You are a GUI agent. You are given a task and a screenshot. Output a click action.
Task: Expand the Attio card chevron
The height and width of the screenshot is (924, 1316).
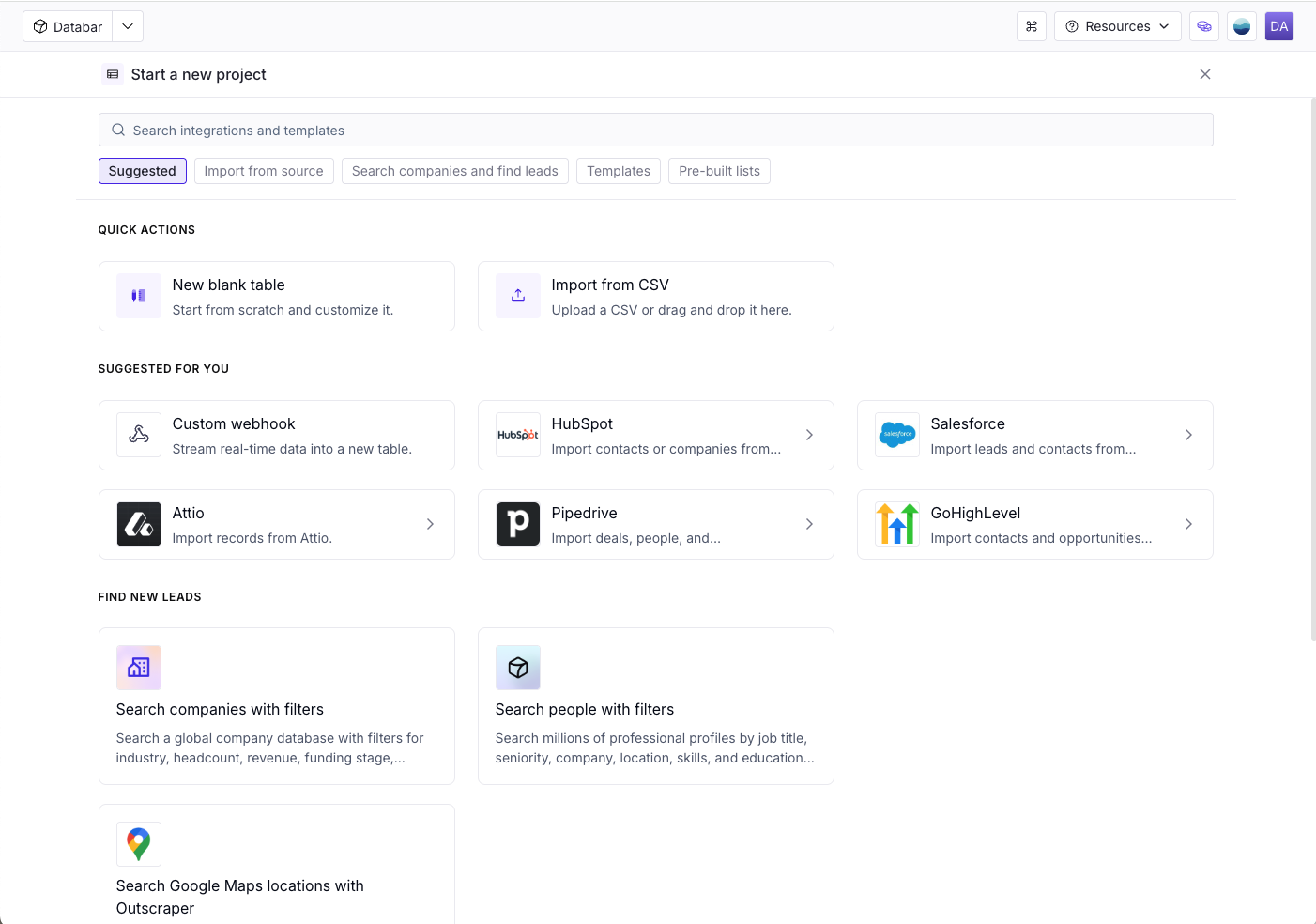pos(430,524)
